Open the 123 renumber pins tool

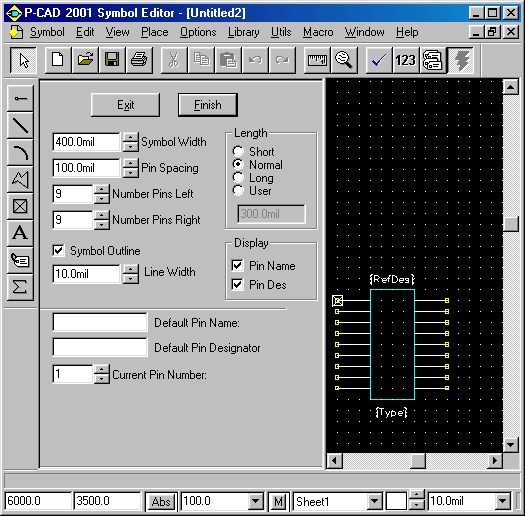coord(406,60)
